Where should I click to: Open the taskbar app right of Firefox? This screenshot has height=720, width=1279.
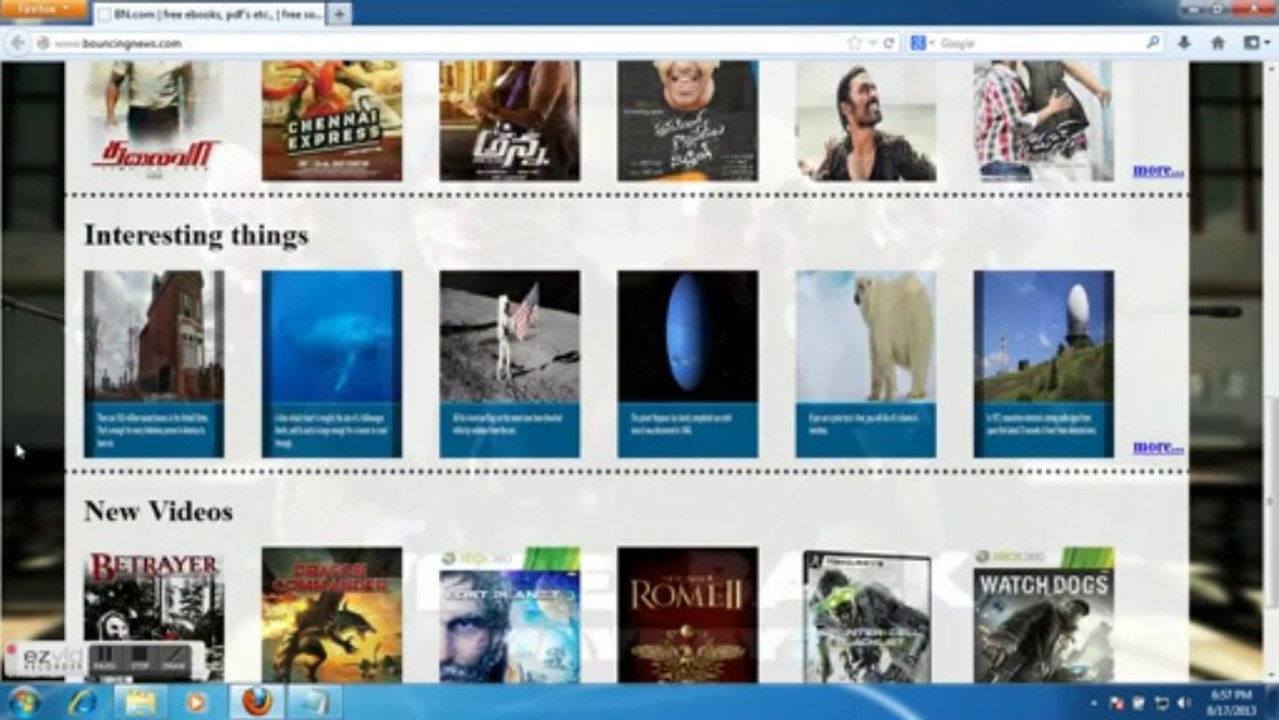(x=315, y=702)
